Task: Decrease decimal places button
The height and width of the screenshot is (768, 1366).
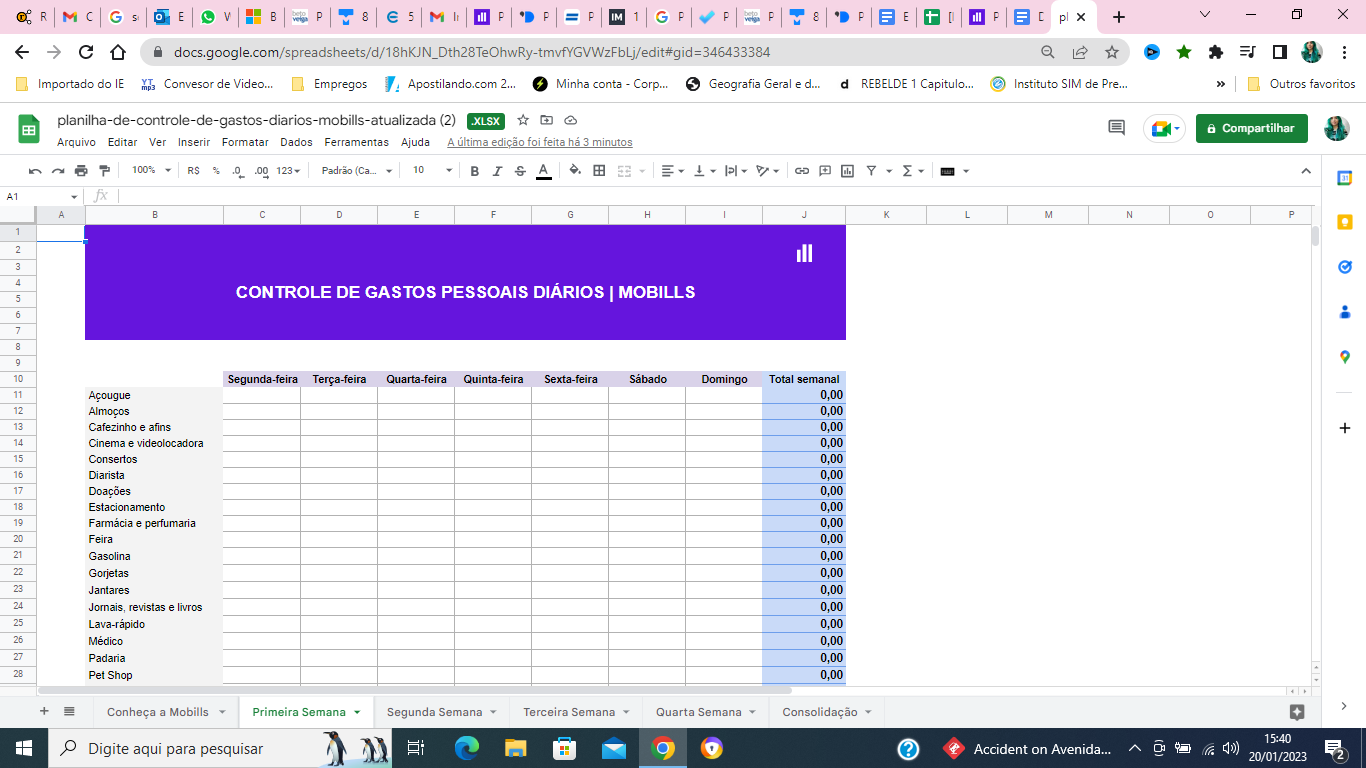Action: [238, 171]
